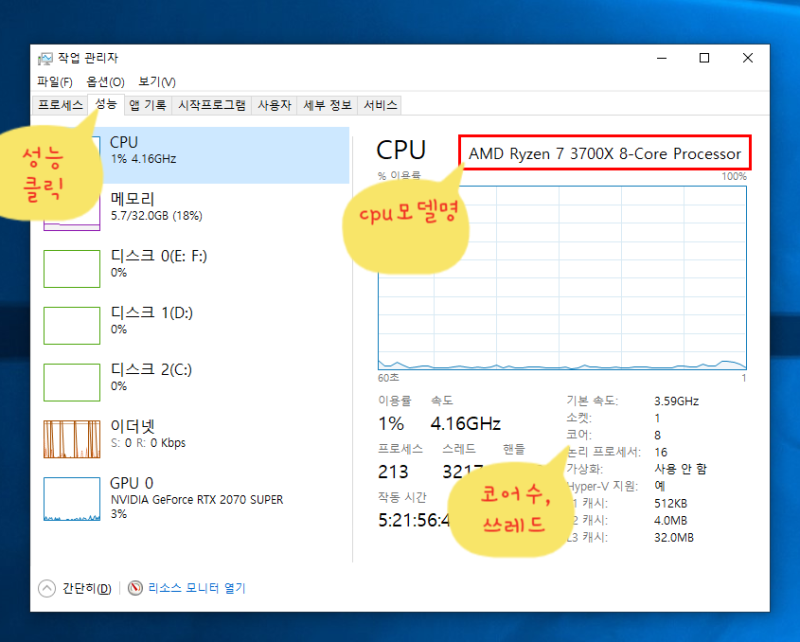The height and width of the screenshot is (642, 800).
Task: Click the 디스크 2 mini graph thumbnail
Action: point(71,382)
